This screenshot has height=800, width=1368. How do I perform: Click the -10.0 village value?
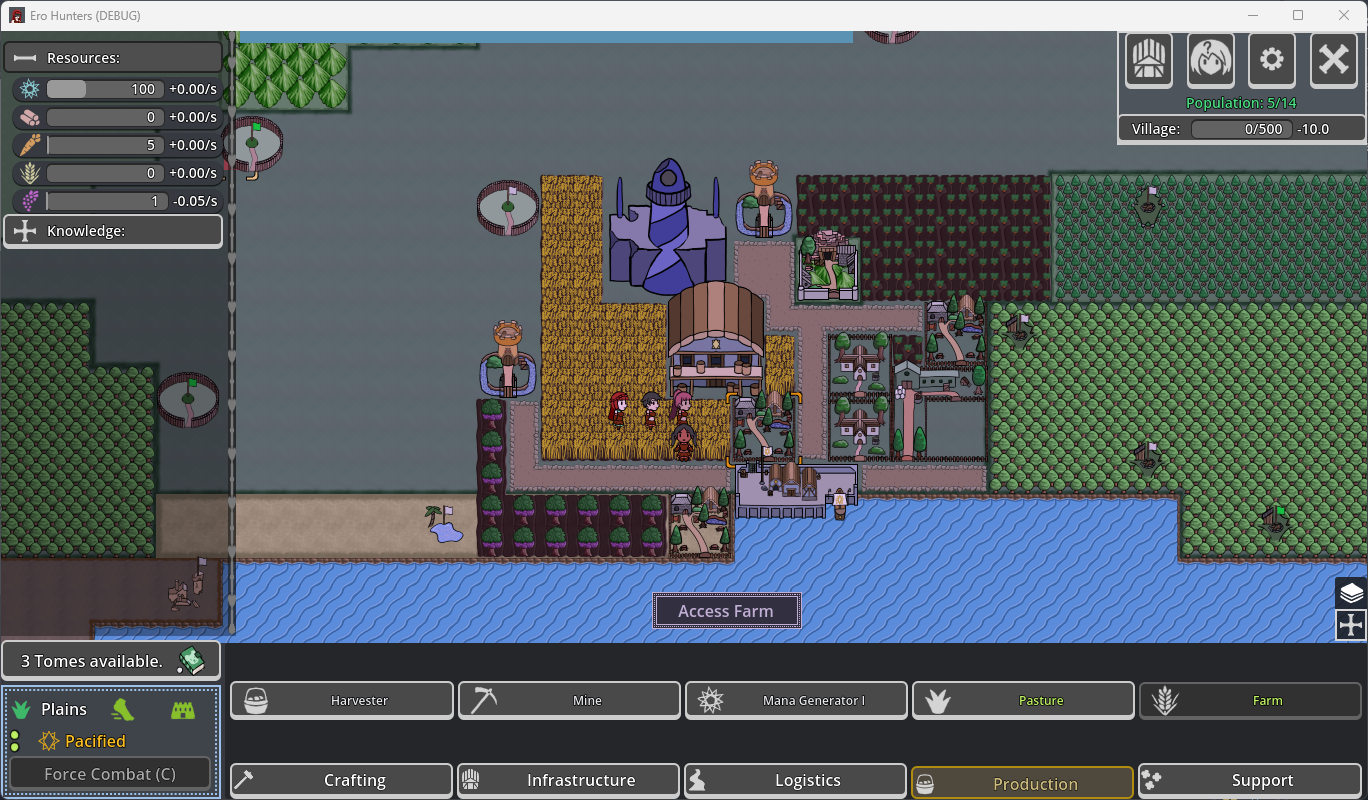1311,129
